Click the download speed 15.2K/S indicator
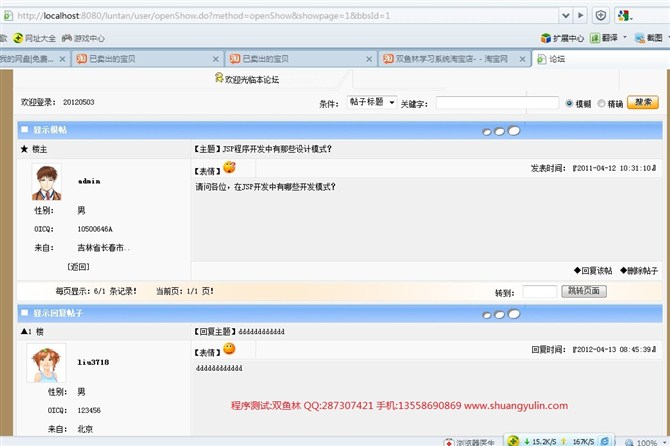The width and height of the screenshot is (670, 446). coord(540,442)
